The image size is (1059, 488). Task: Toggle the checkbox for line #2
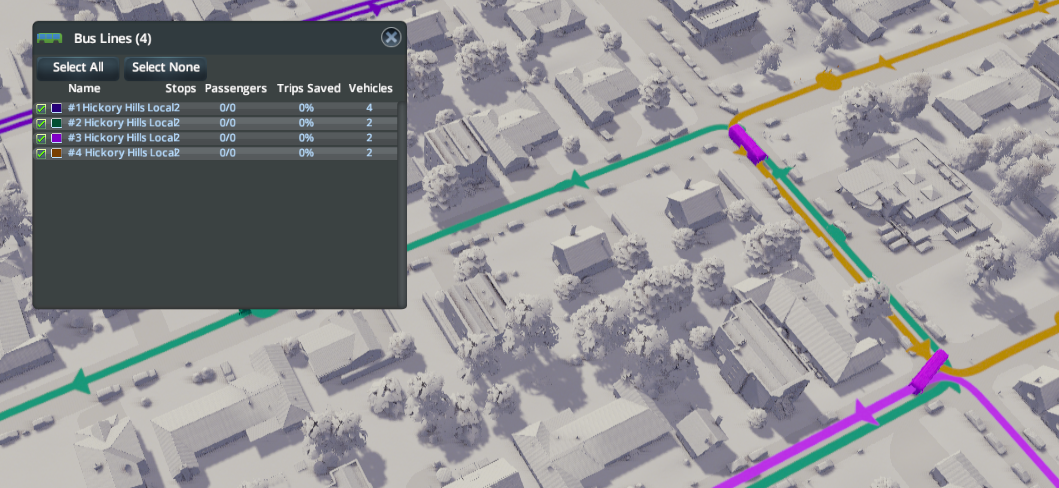41,123
